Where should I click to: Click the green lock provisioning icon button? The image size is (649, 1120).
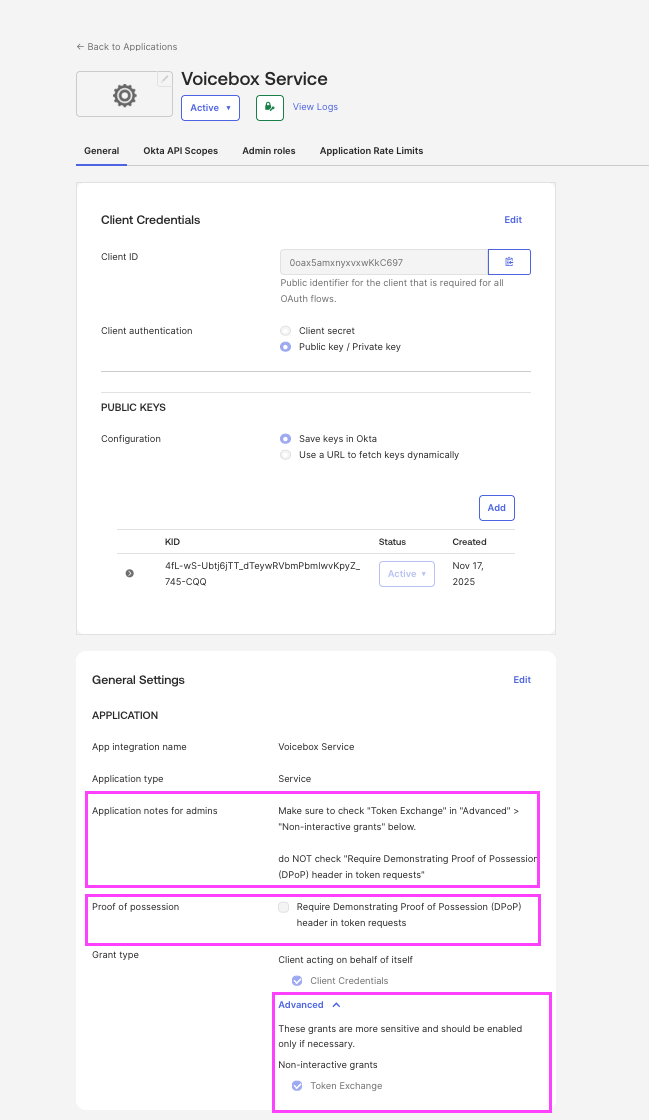pos(270,108)
